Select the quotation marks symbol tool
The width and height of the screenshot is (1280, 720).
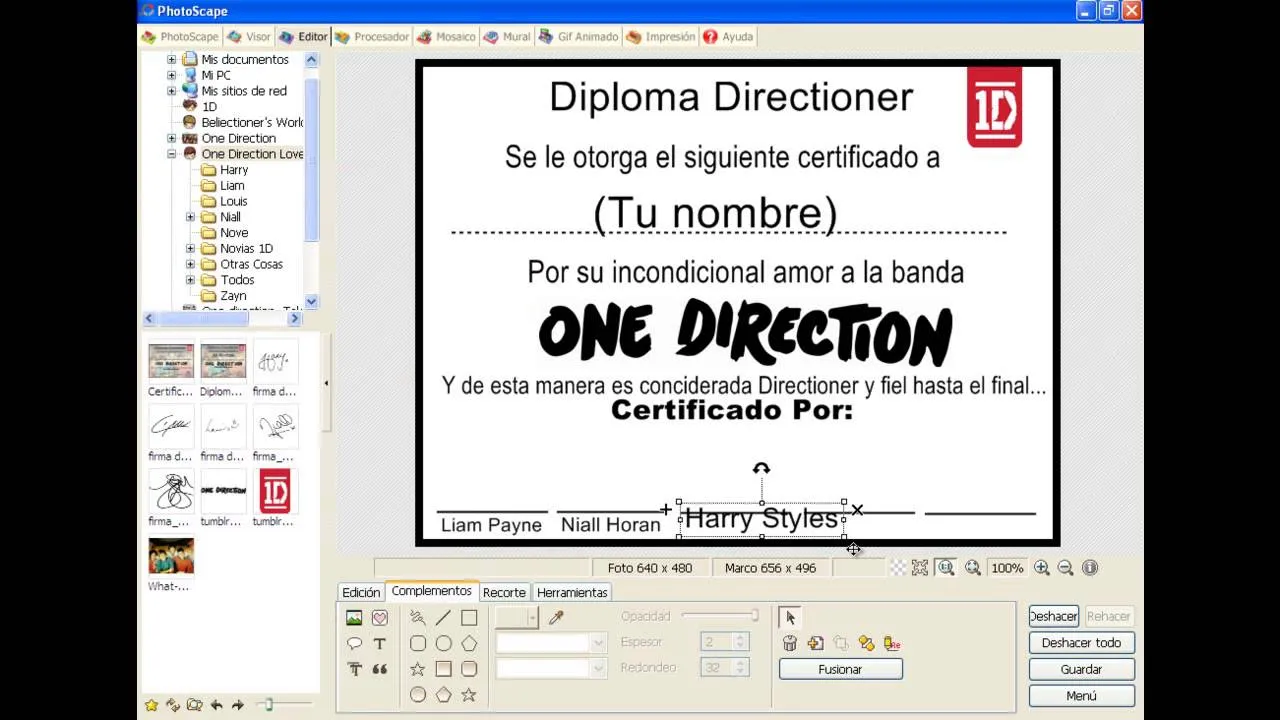(x=380, y=669)
